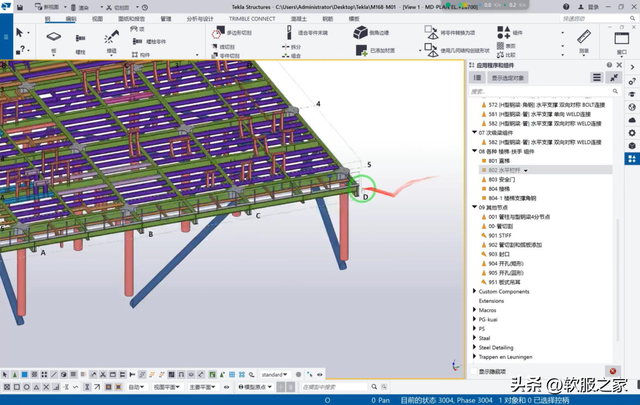The width and height of the screenshot is (640, 405).
Task: Click the list view icon in components panel
Action: point(477,78)
